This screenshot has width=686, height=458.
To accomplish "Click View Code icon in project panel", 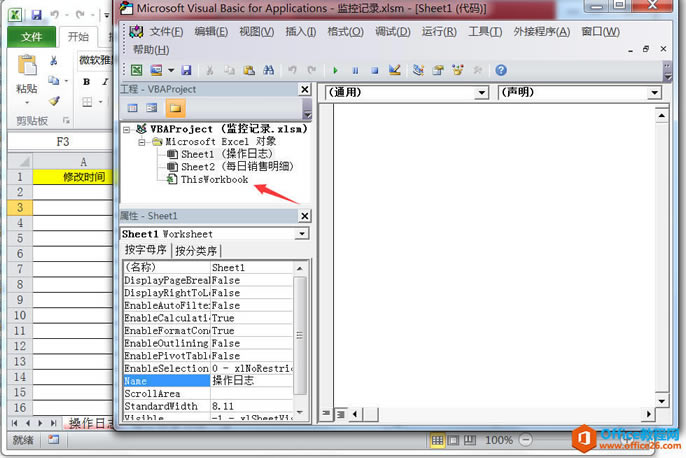I will click(x=133, y=108).
